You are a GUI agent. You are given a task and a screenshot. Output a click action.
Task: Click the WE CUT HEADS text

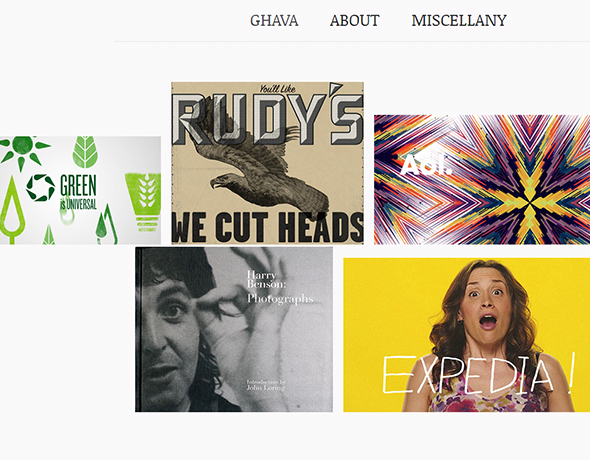click(268, 227)
